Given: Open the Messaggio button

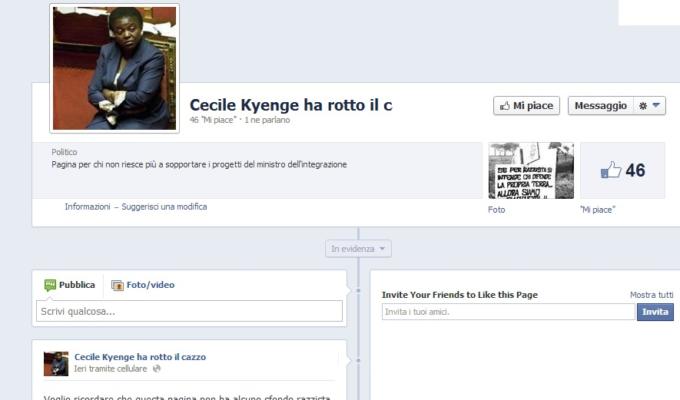Looking at the screenshot, I should (601, 105).
